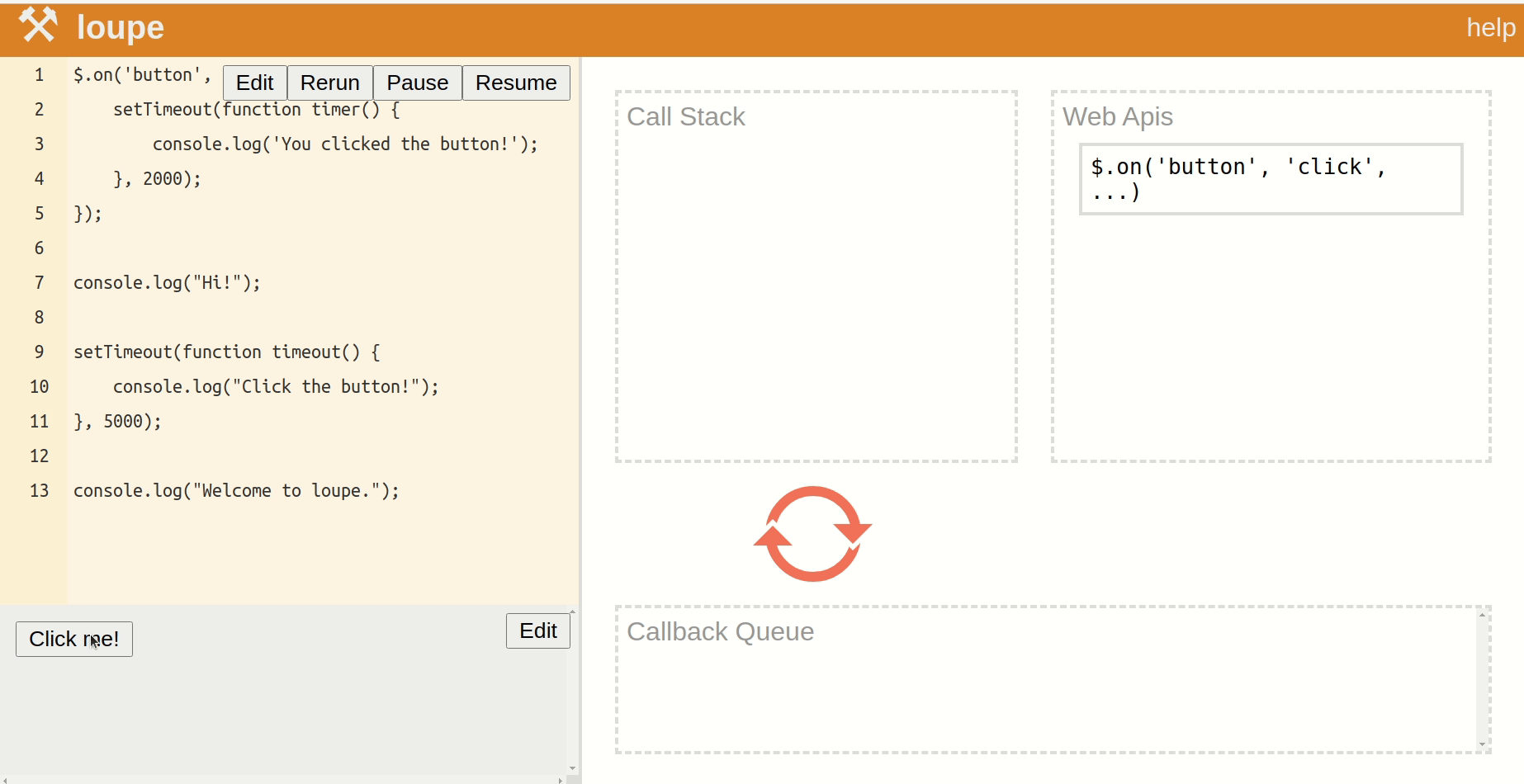
Task: Click code line setTimeout(function timeout() {
Action: pyautogui.click(x=227, y=352)
